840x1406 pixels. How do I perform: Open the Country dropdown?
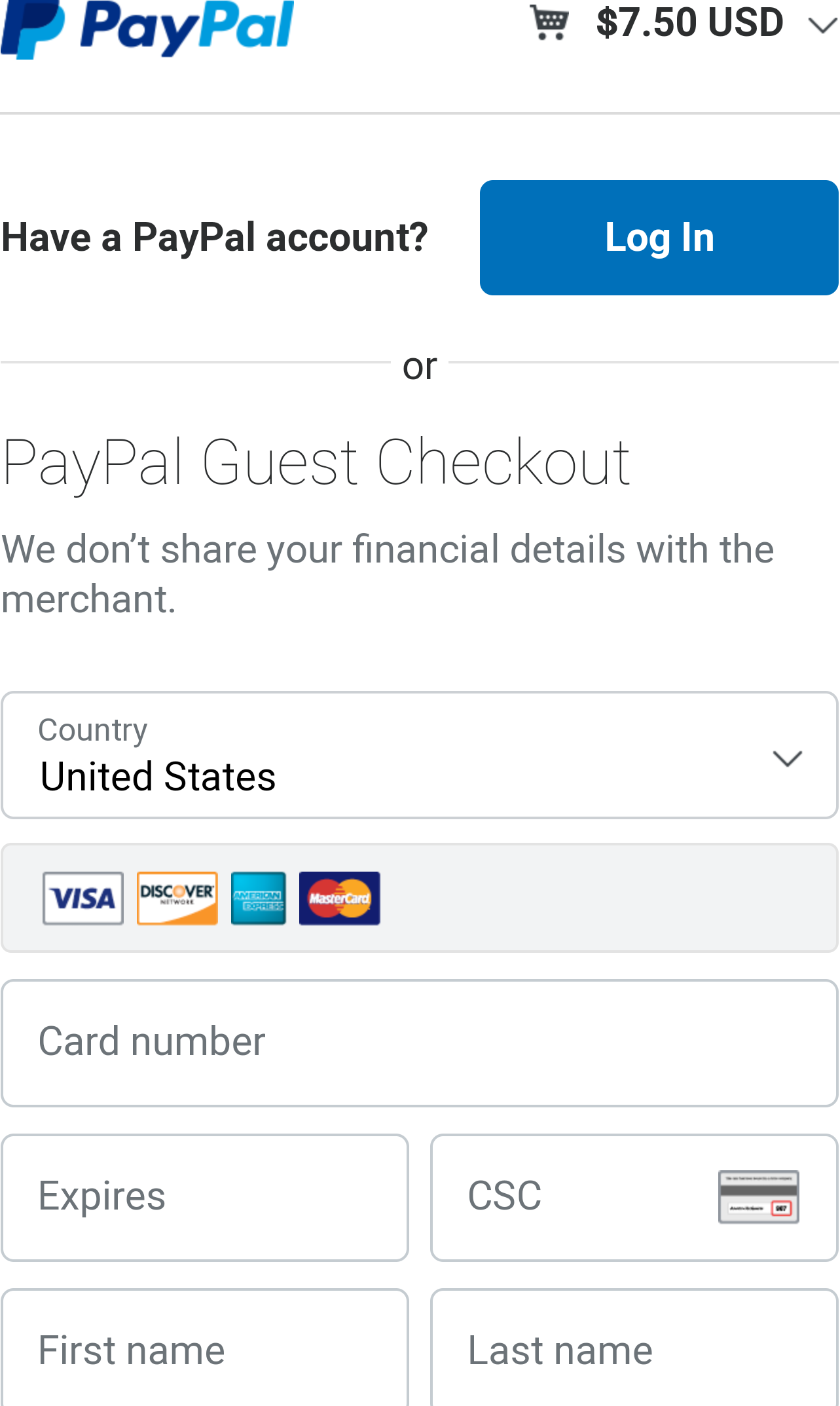pos(420,755)
